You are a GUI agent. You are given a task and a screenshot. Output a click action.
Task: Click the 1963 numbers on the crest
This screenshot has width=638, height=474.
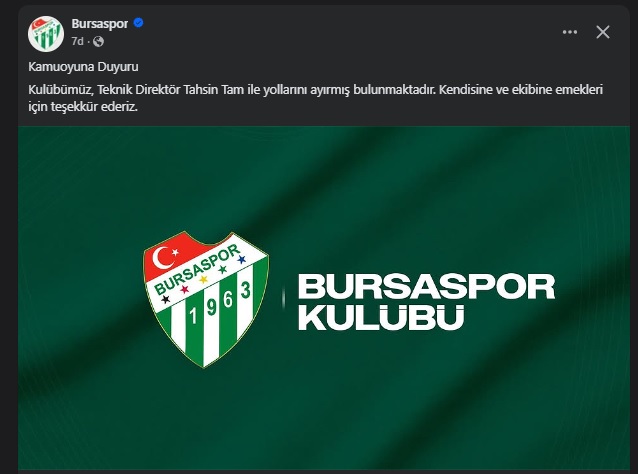pos(219,303)
